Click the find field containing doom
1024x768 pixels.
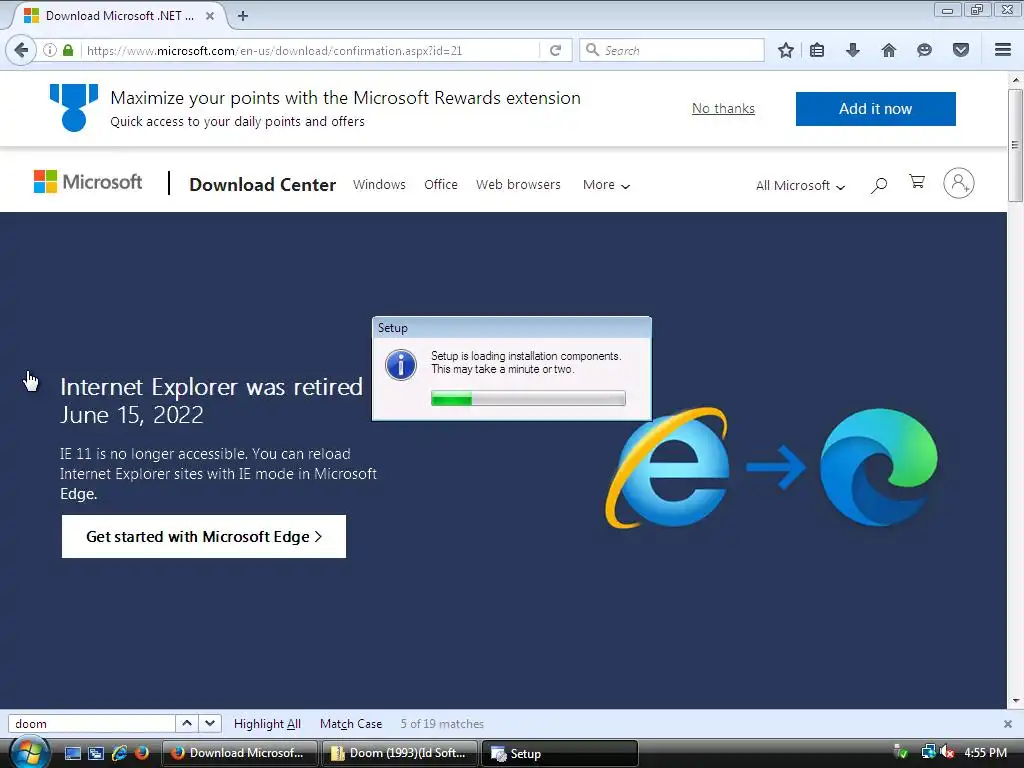tap(91, 724)
